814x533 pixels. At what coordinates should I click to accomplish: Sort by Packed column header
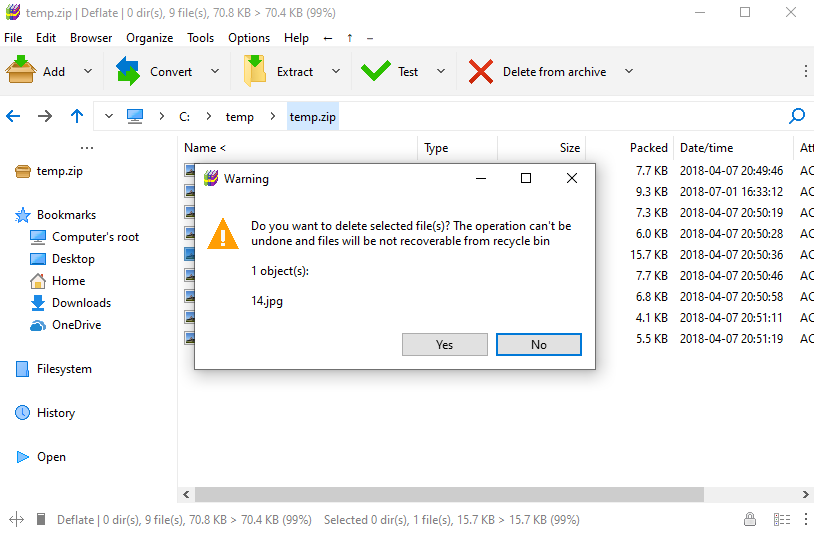pos(630,148)
